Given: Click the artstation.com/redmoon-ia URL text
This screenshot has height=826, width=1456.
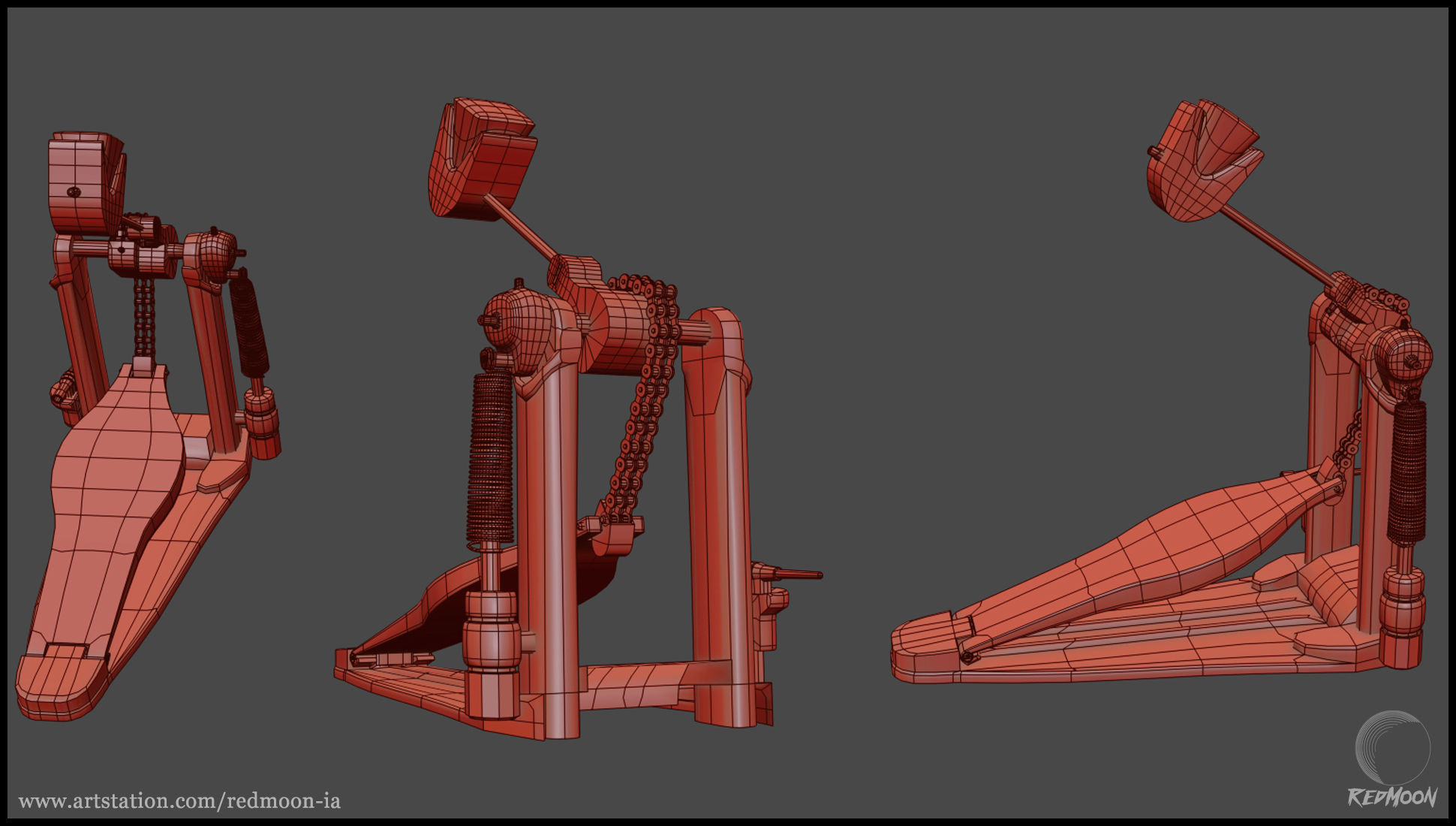Looking at the screenshot, I should coord(179,801).
